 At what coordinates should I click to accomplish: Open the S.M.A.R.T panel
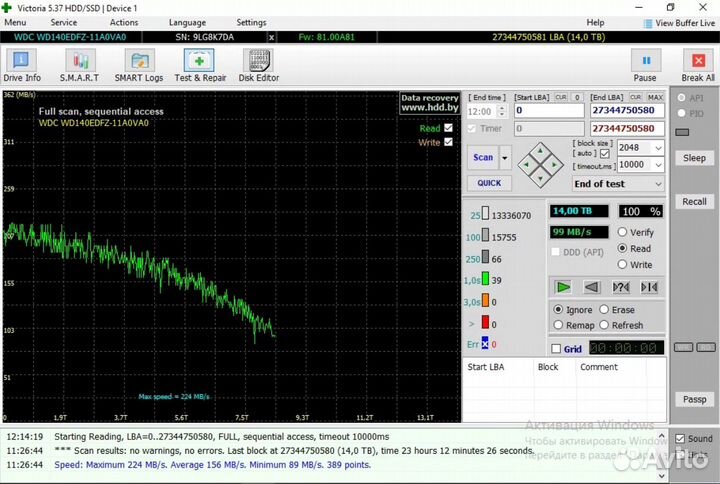coord(78,66)
